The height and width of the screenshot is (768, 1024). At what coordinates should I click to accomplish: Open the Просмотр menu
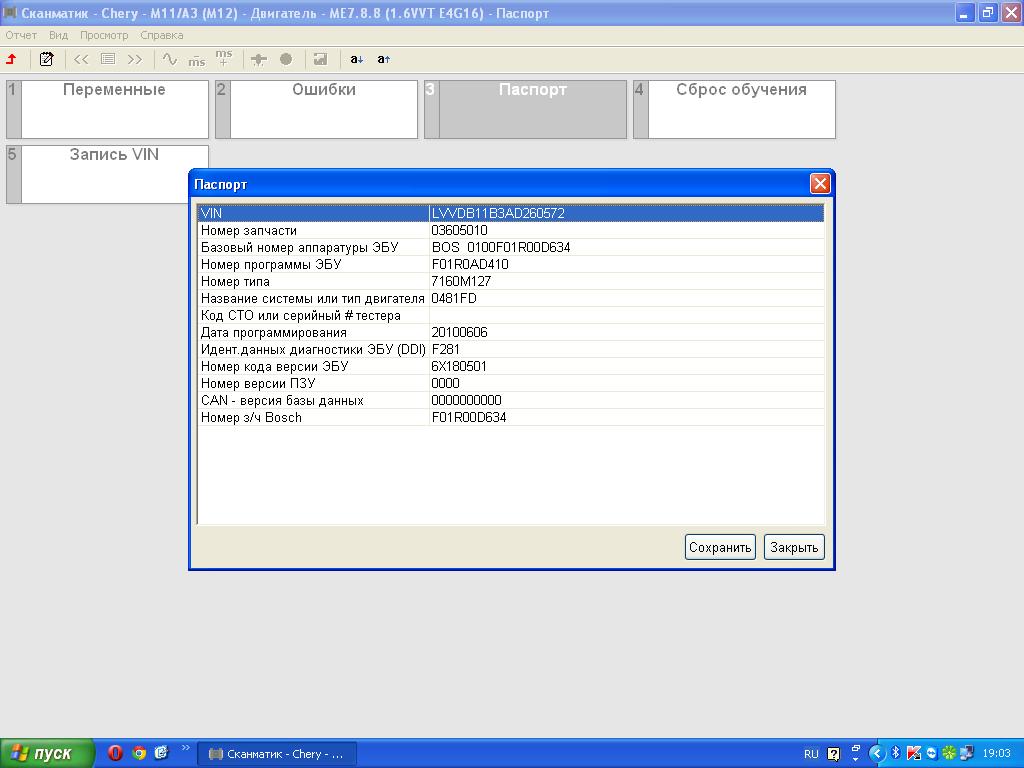point(104,35)
